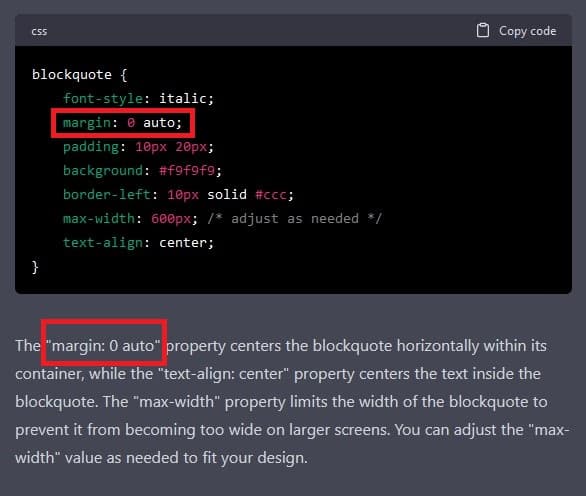
Task: Click the adjust as needed comment
Action: (x=294, y=219)
